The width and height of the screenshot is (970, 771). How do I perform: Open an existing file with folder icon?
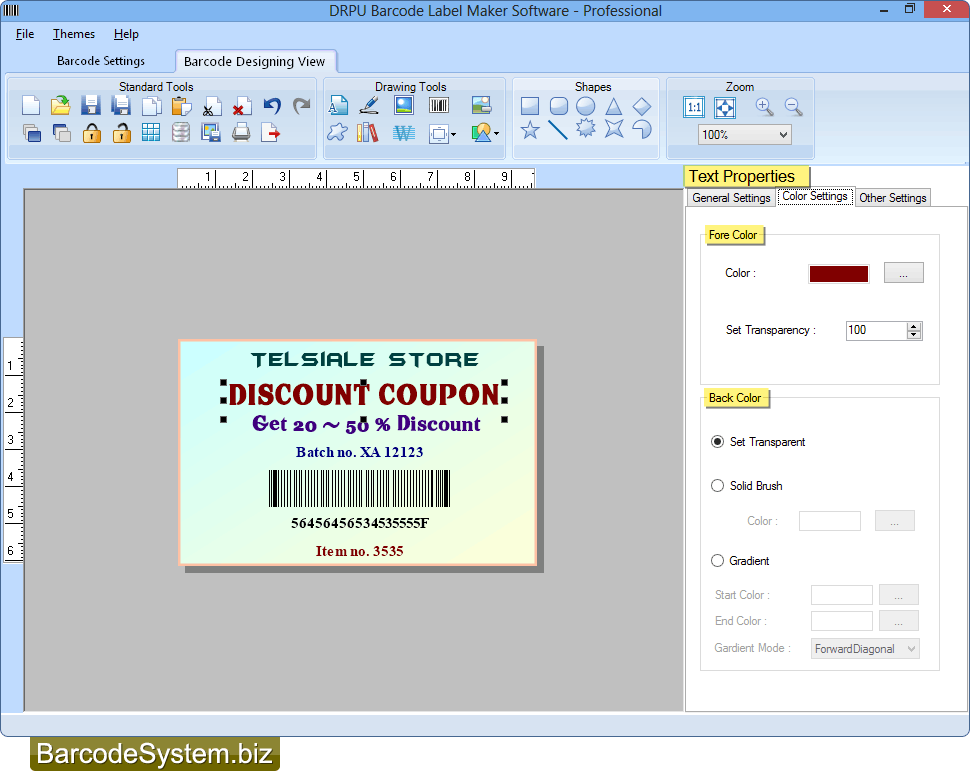61,106
